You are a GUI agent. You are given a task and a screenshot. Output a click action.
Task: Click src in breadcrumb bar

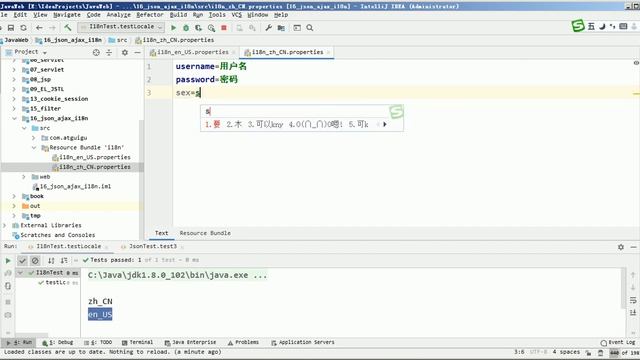(118, 40)
